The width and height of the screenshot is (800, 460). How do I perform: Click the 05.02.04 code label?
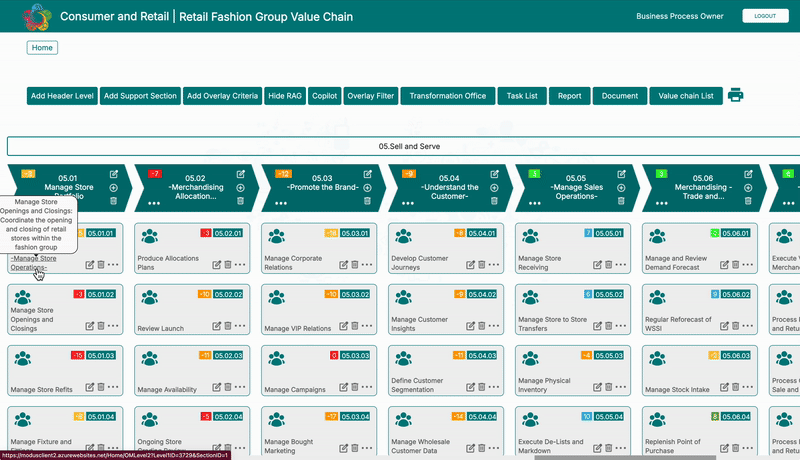[228, 417]
